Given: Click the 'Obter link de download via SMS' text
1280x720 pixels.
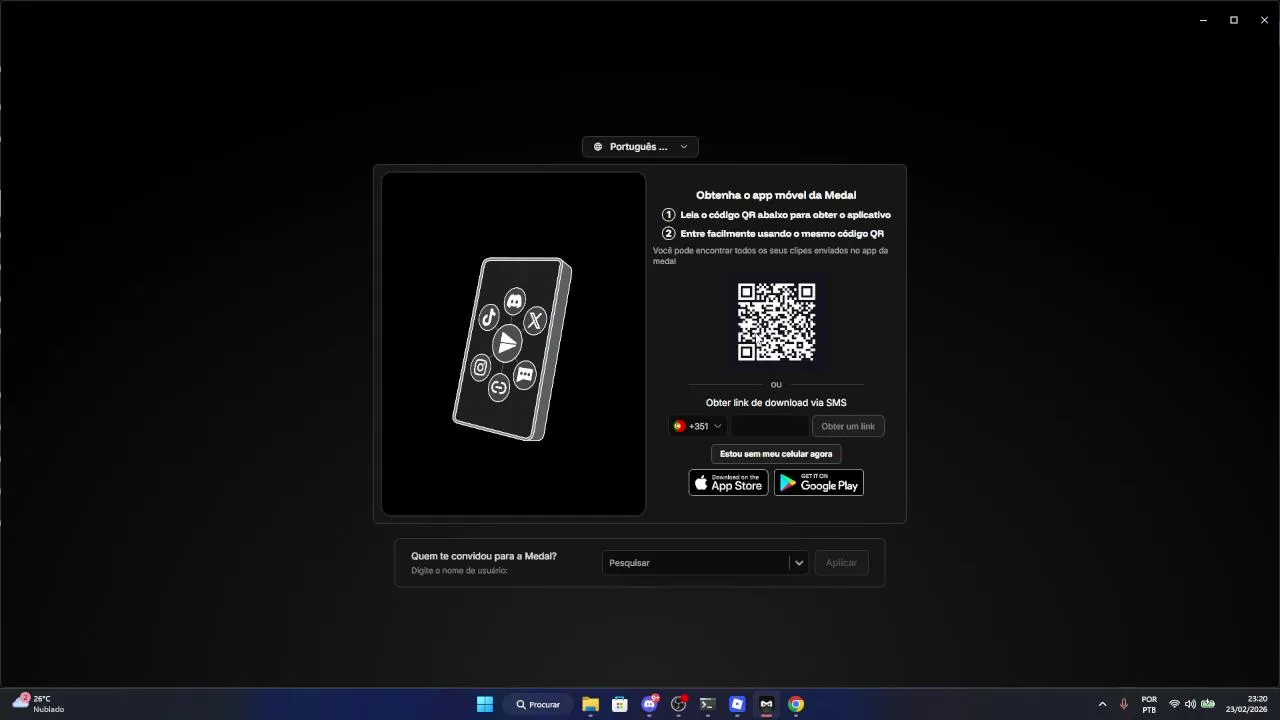Looking at the screenshot, I should coord(776,403).
